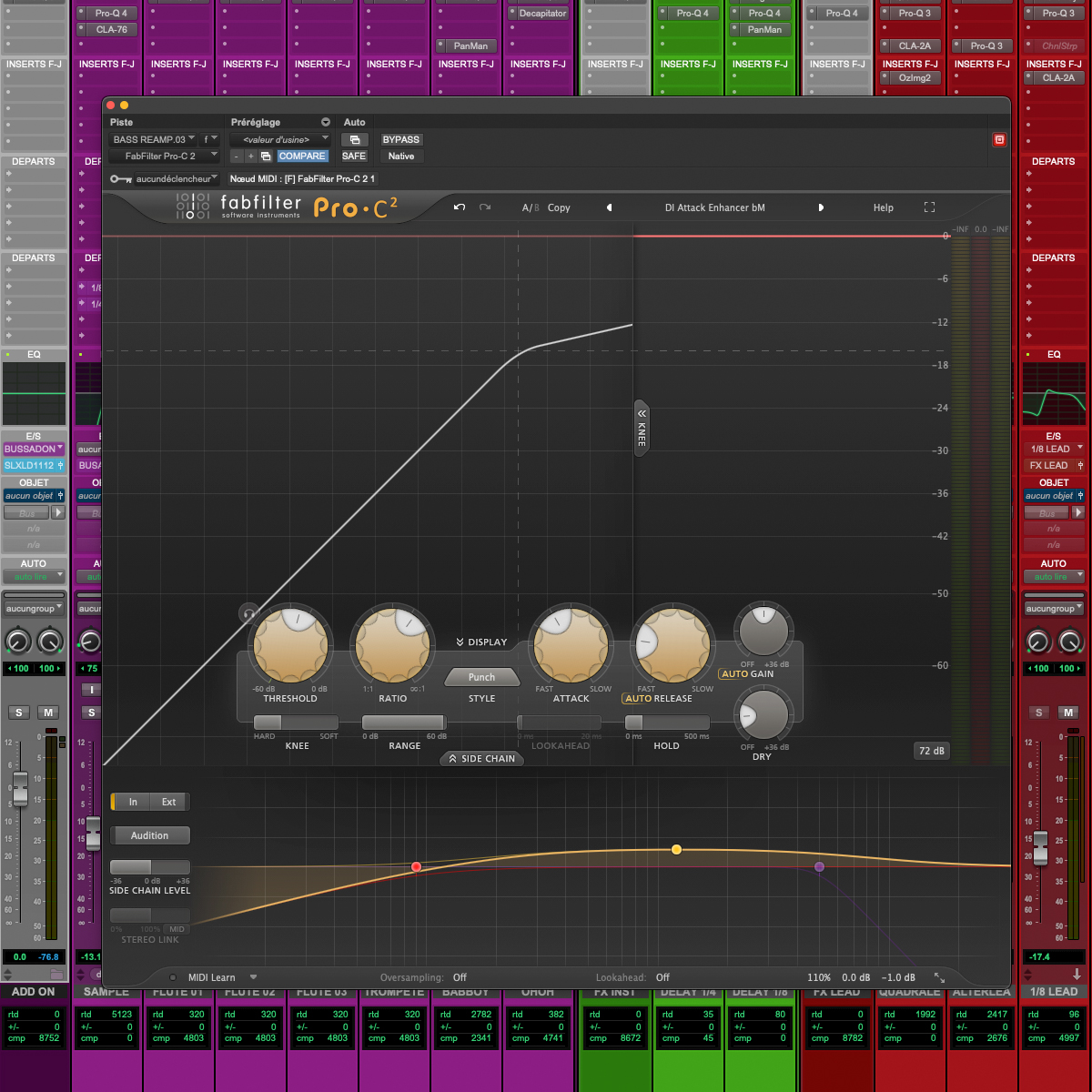The image size is (1092, 1092).
Task: Click the Ratio knob
Action: [x=392, y=645]
